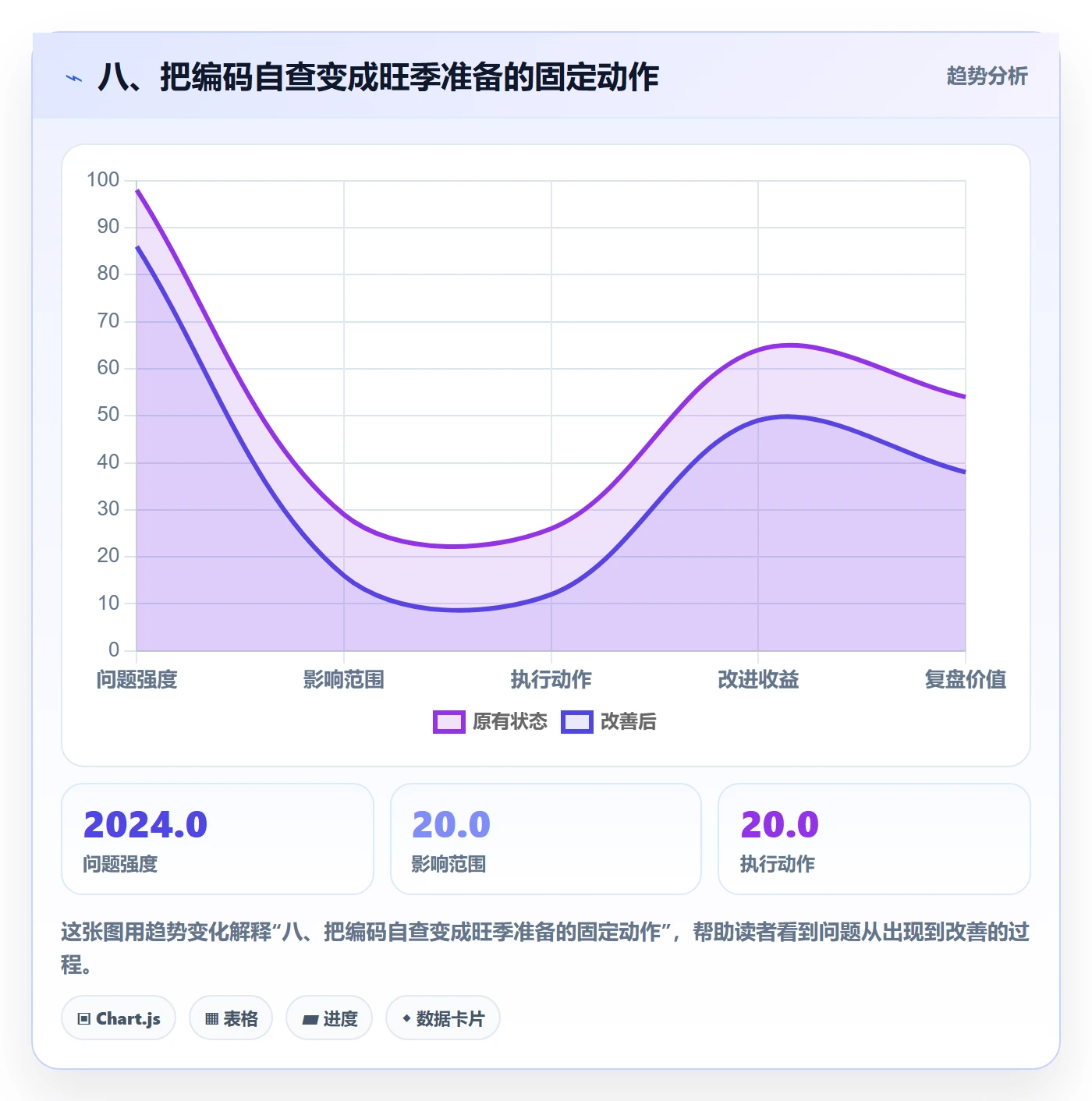Screen dimensions: 1092x1101
Task: Click the diamond icon in 数据卡片 tag
Action: point(406,1018)
